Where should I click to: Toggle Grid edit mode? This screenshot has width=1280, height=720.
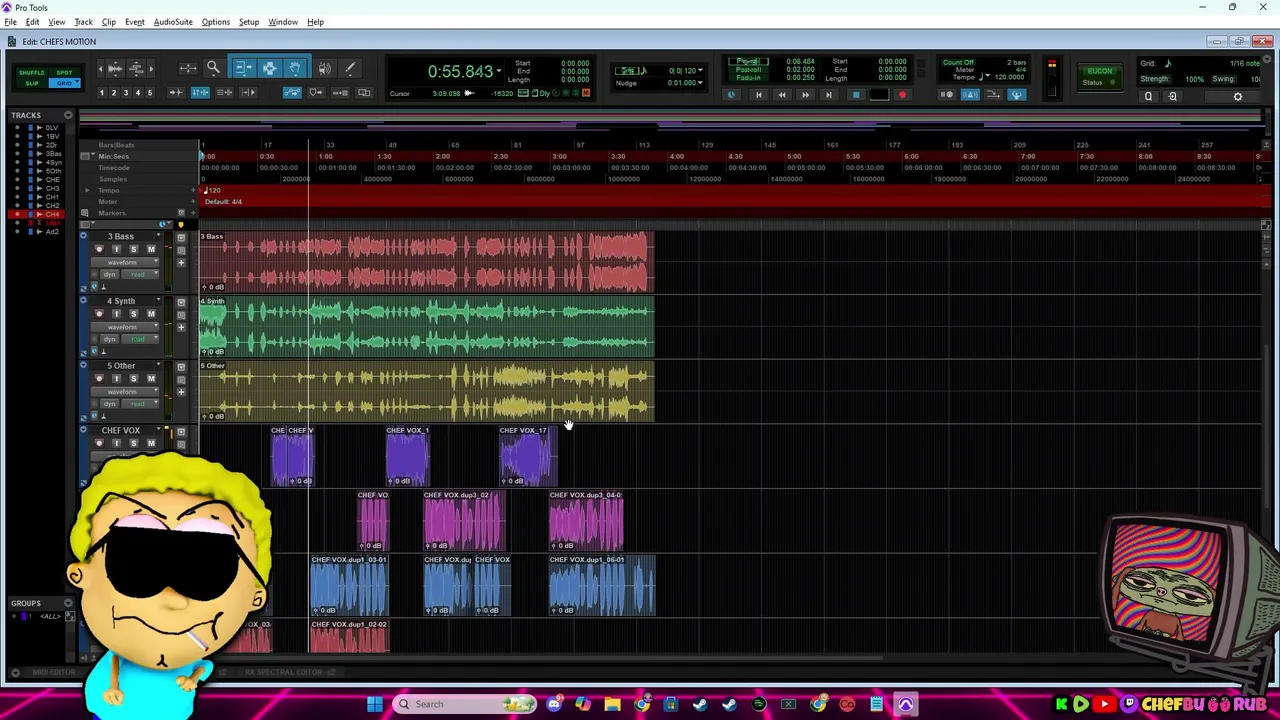[64, 83]
